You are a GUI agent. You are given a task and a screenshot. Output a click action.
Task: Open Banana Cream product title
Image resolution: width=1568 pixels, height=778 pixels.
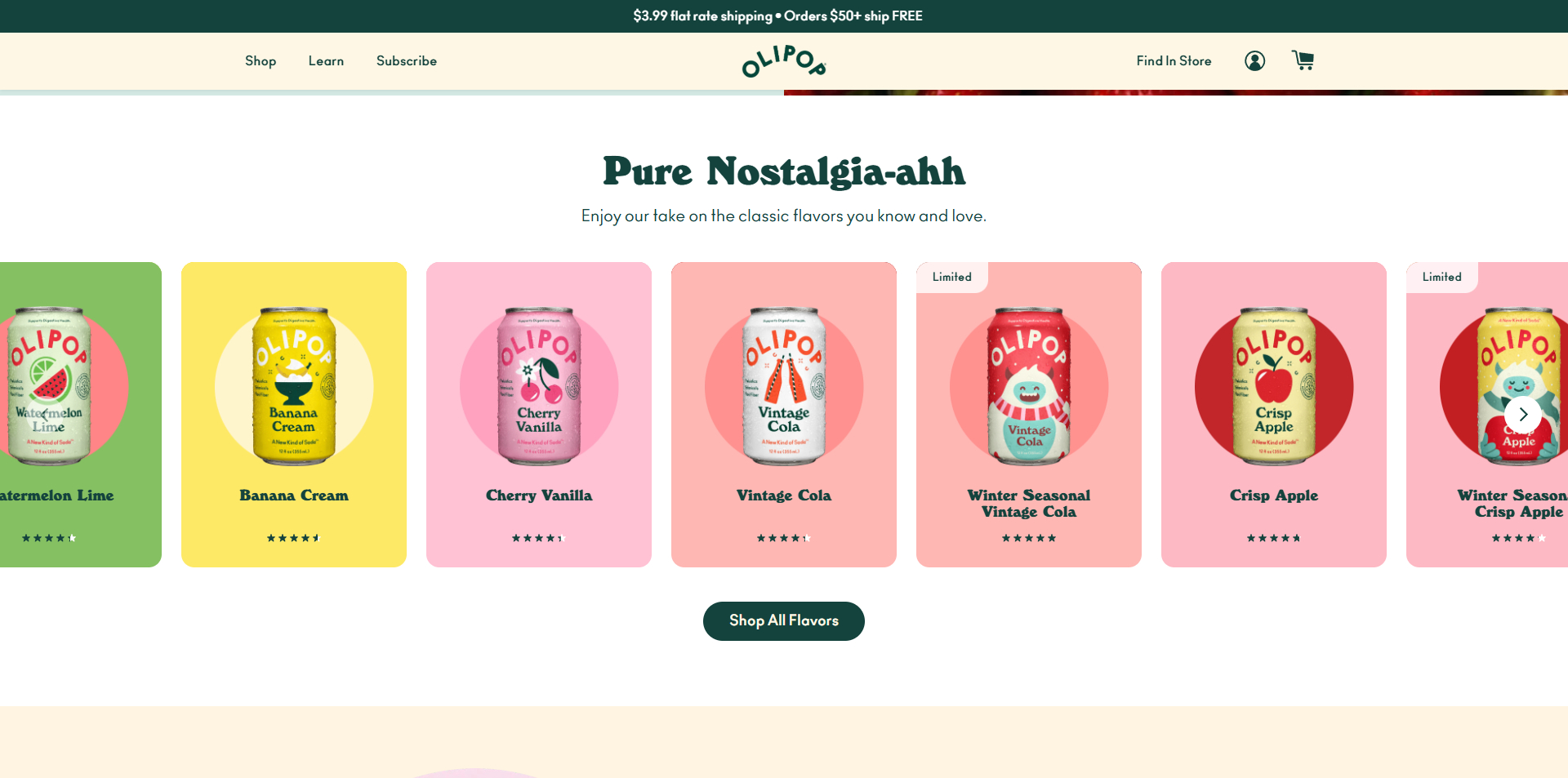(294, 496)
